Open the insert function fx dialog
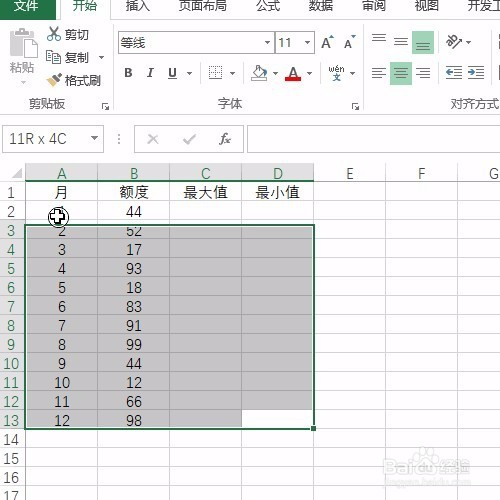This screenshot has width=500, height=500. click(x=225, y=139)
